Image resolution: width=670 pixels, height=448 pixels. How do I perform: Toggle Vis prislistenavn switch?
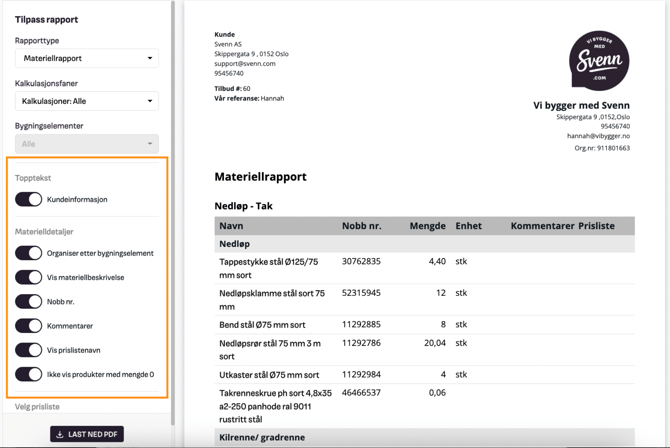pos(29,350)
